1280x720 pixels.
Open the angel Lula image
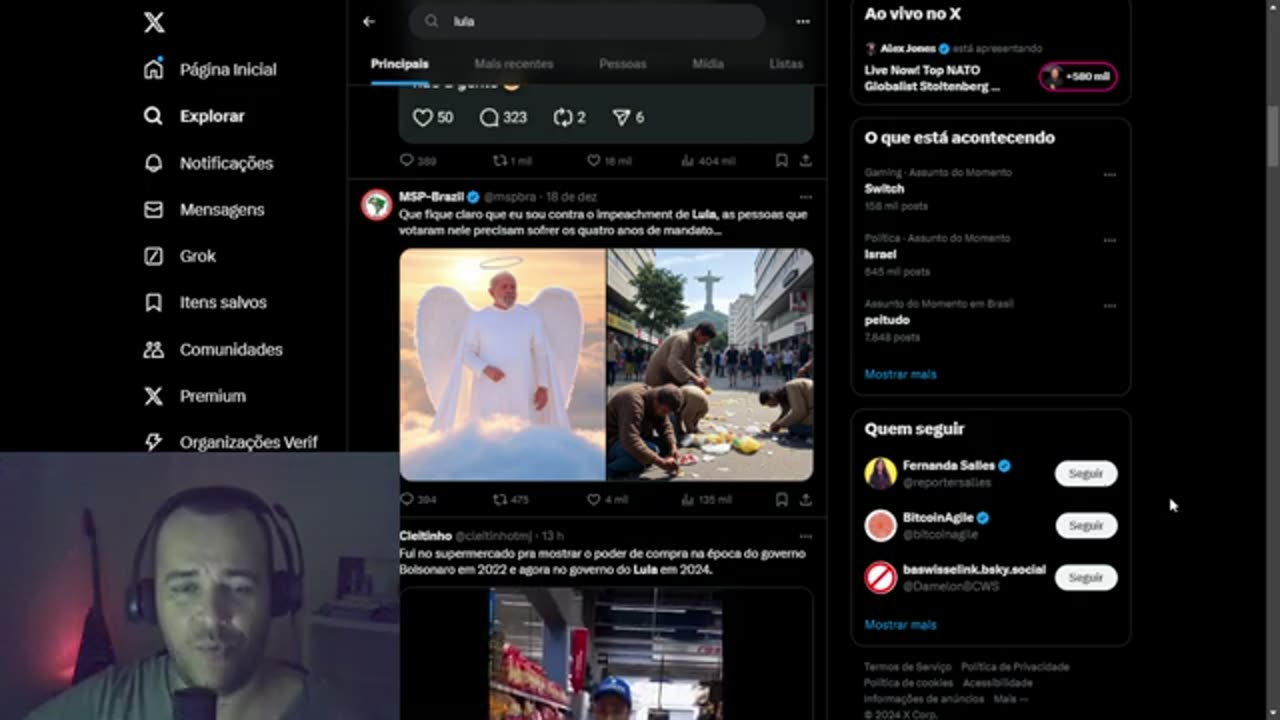[502, 365]
